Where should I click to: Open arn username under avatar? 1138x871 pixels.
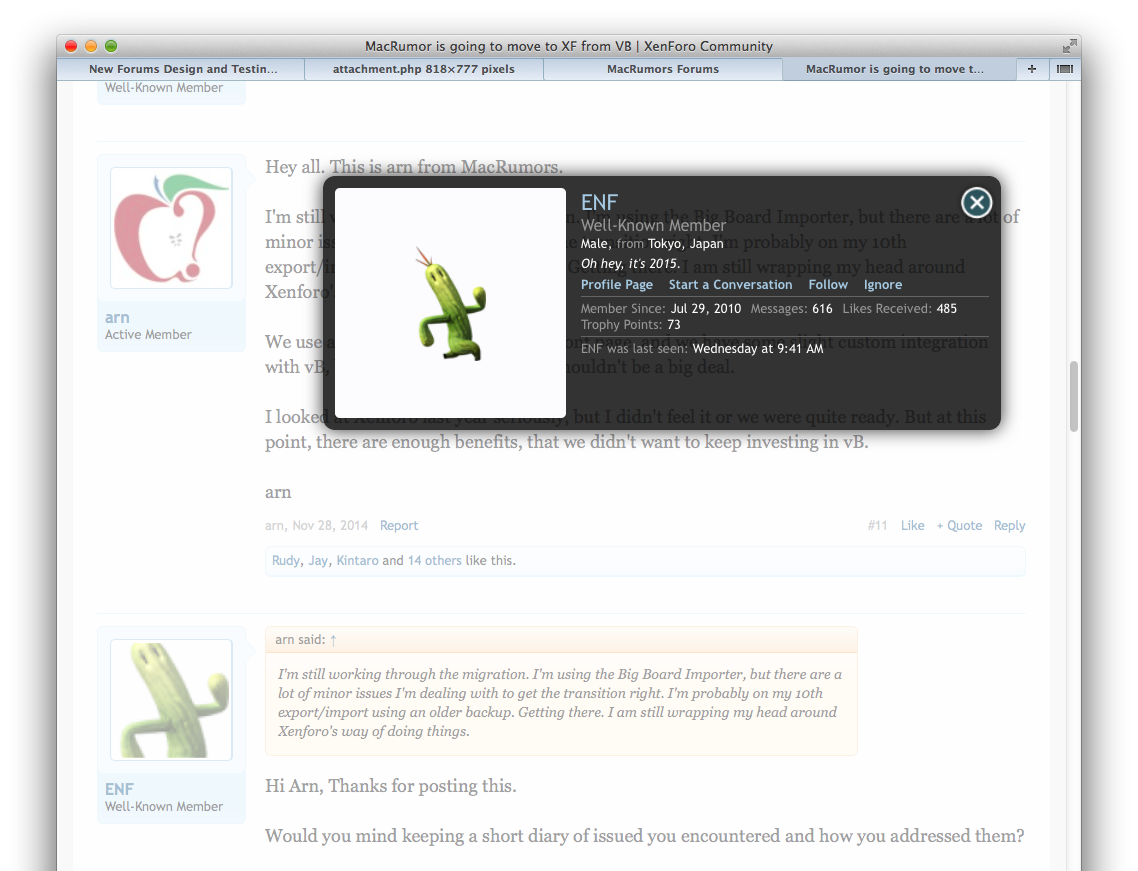click(117, 317)
